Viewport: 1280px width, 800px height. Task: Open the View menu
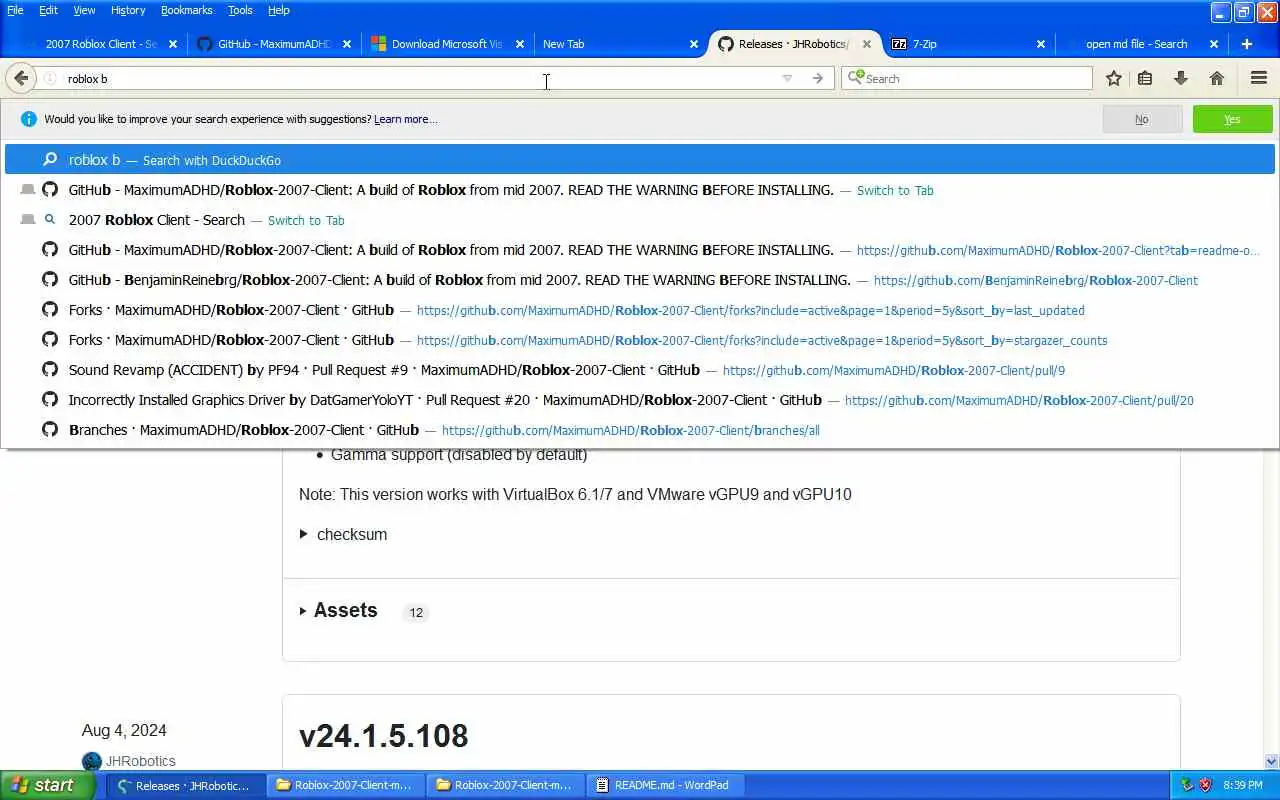84,10
